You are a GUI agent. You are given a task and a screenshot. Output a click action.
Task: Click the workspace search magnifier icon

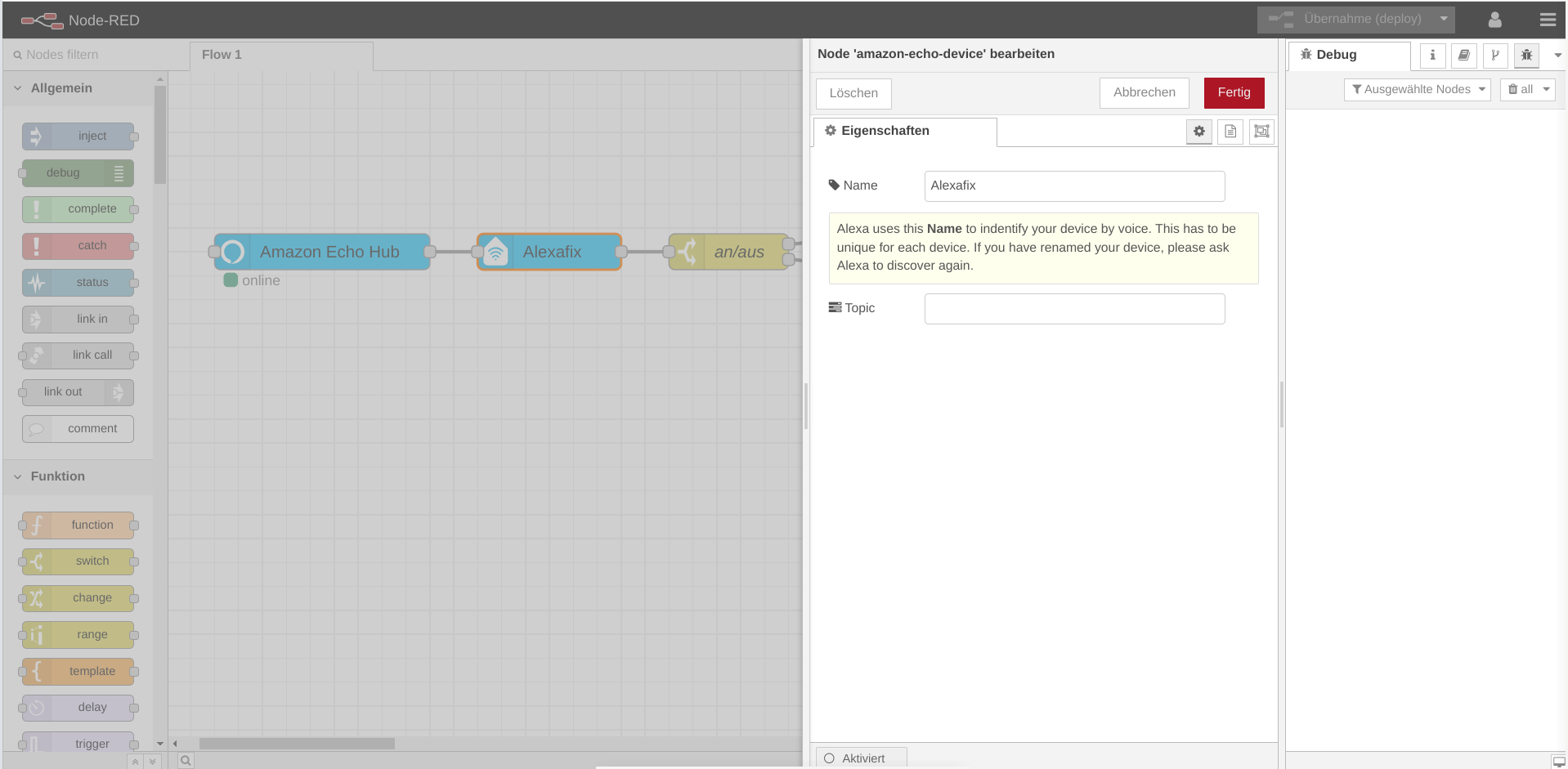click(x=186, y=761)
